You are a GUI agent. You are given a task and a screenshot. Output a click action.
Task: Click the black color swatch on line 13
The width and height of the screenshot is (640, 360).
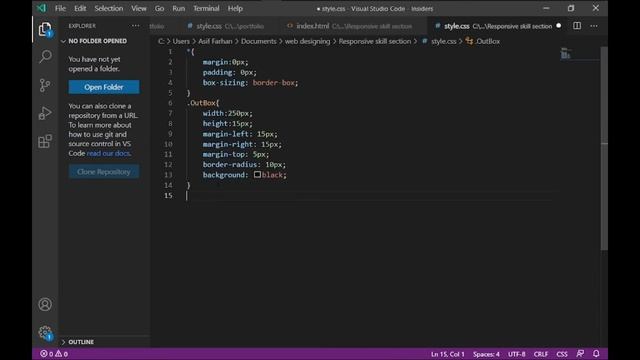[x=257, y=175]
